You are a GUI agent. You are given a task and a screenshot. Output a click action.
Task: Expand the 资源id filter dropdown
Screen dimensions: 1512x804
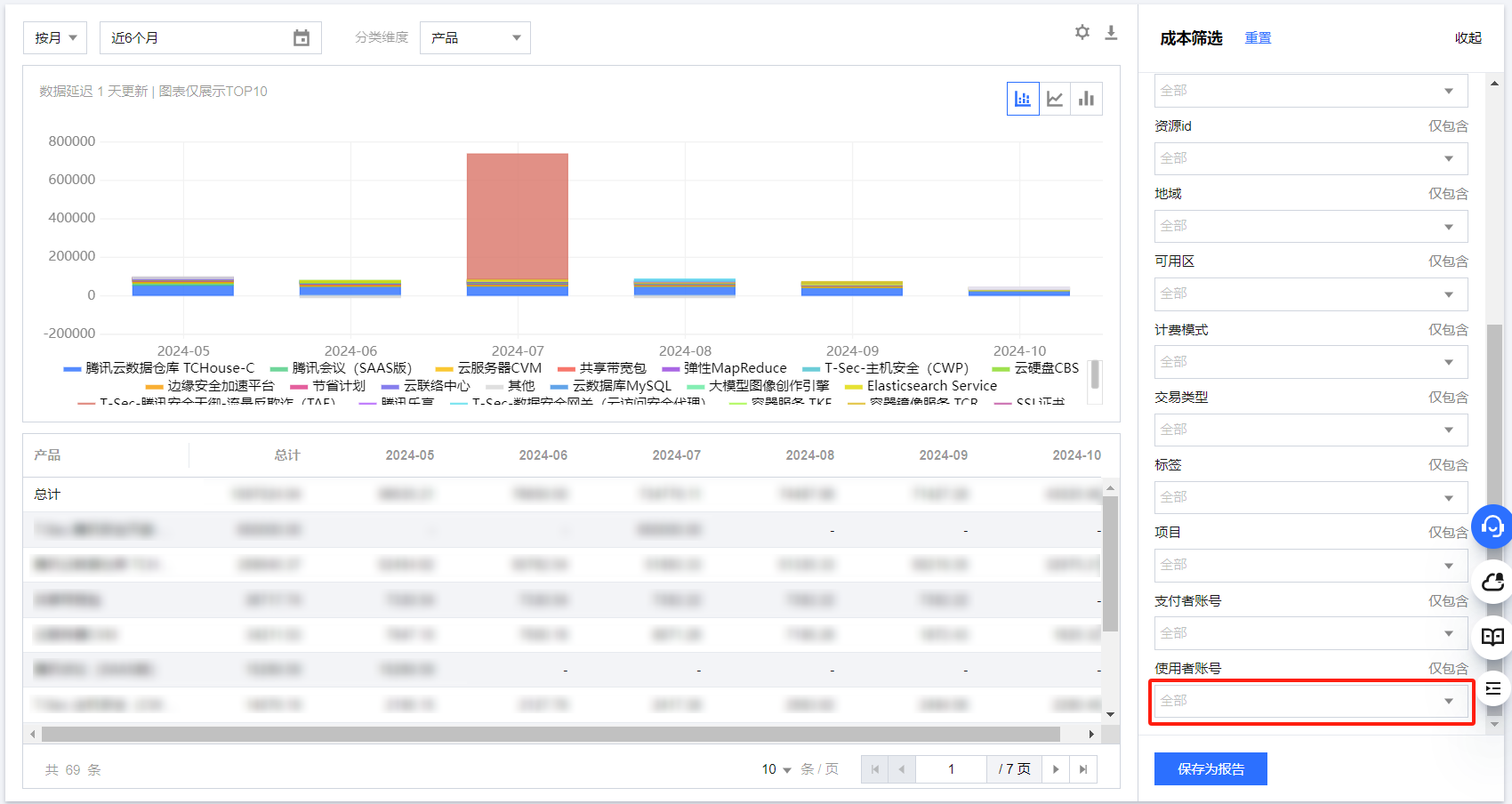(1311, 158)
